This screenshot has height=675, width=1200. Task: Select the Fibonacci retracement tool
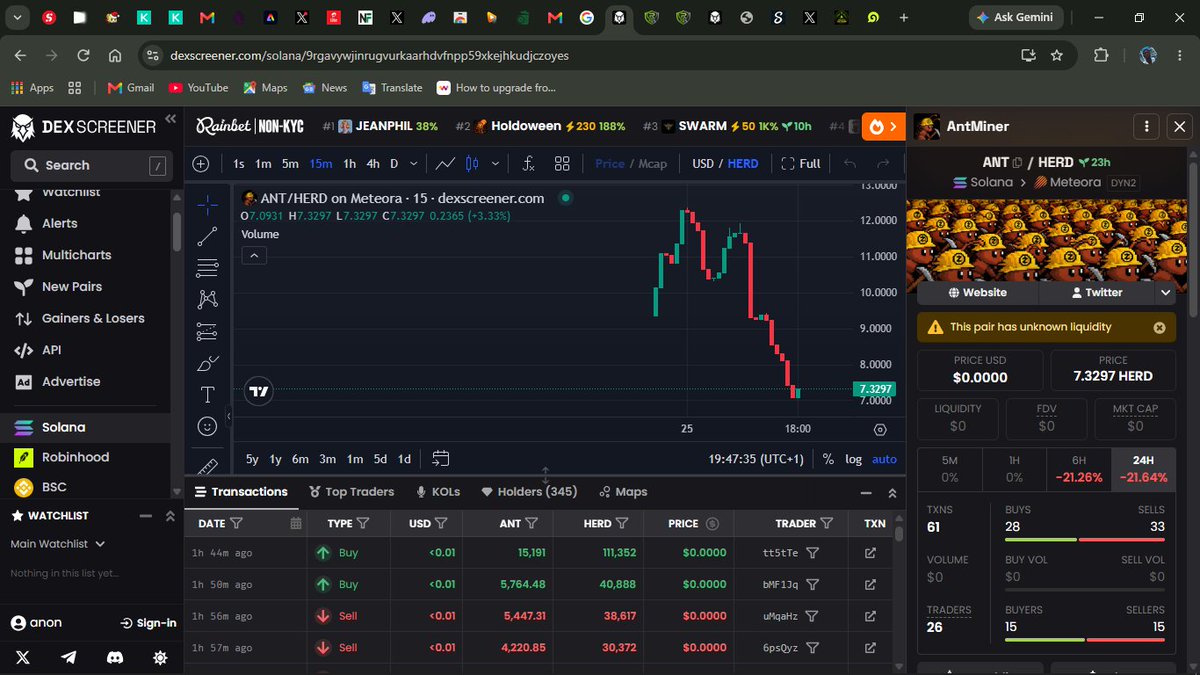[207, 267]
